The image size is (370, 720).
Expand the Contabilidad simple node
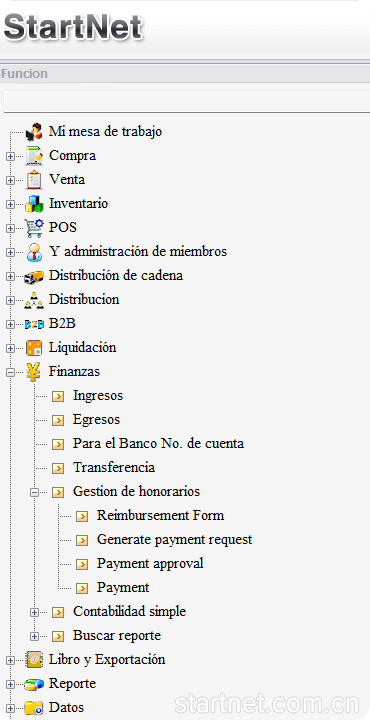pyautogui.click(x=34, y=612)
